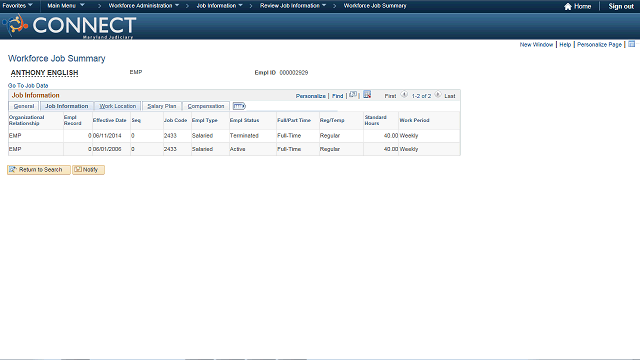This screenshot has width=640, height=360.
Task: Follow the Go To Job Data link
Action: coord(28,86)
